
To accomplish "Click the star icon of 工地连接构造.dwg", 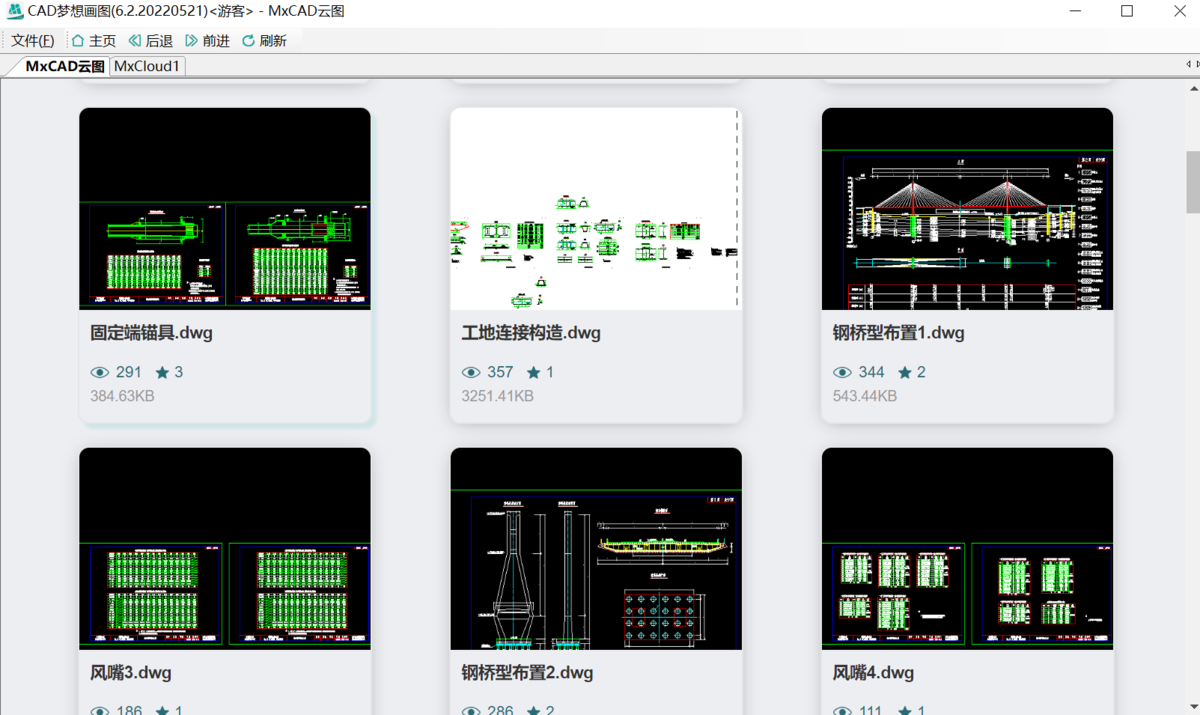I will click(534, 372).
